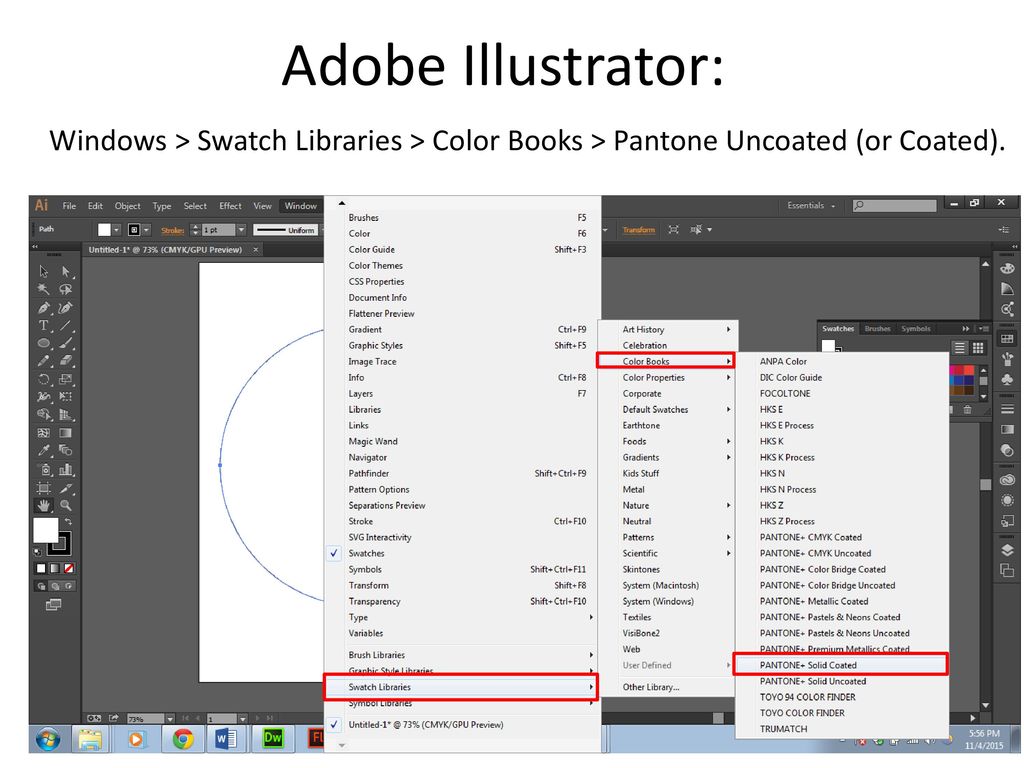Swap fill and stroke colors

68,522
